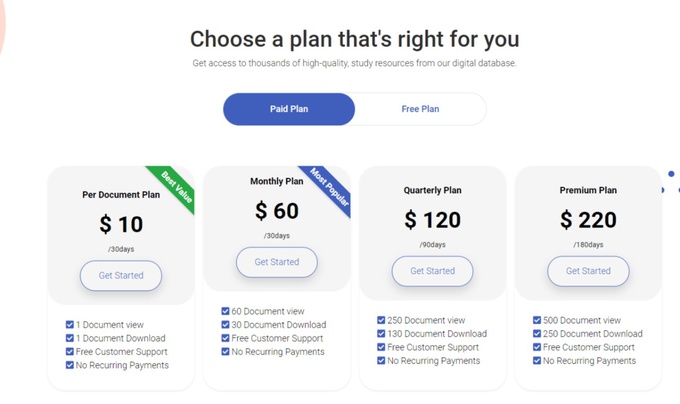Toggle the 1 Document view checkbox
The image size is (680, 404).
(70, 325)
